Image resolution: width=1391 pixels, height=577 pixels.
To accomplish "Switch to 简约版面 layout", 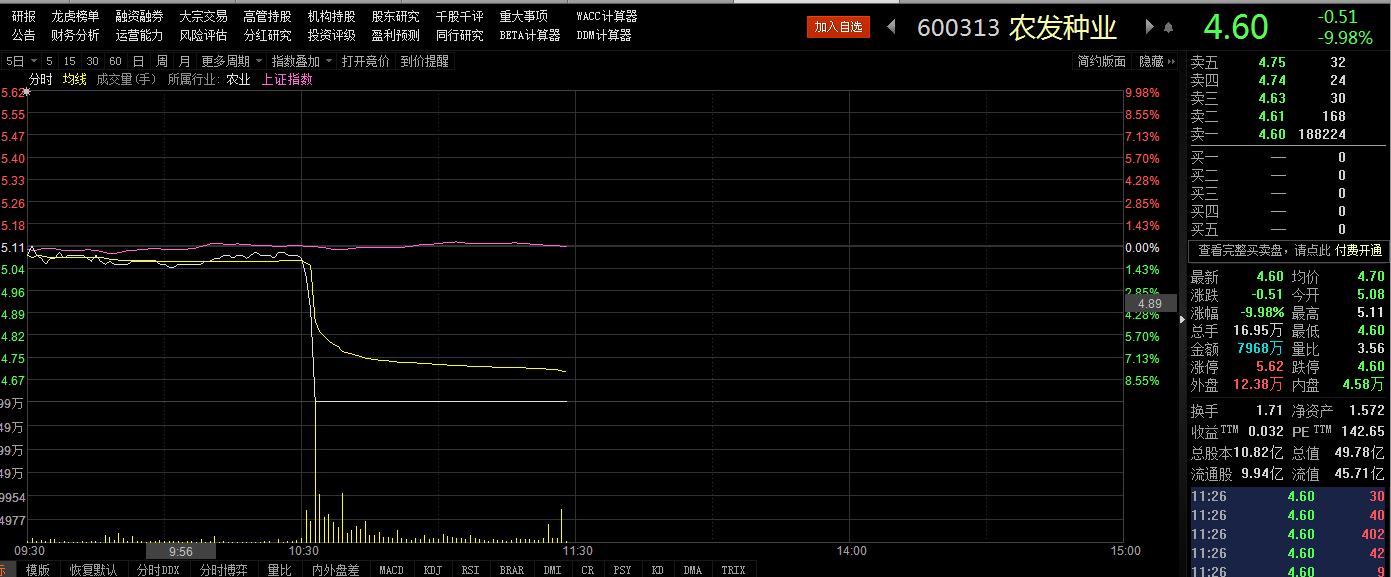I will [x=1101, y=61].
